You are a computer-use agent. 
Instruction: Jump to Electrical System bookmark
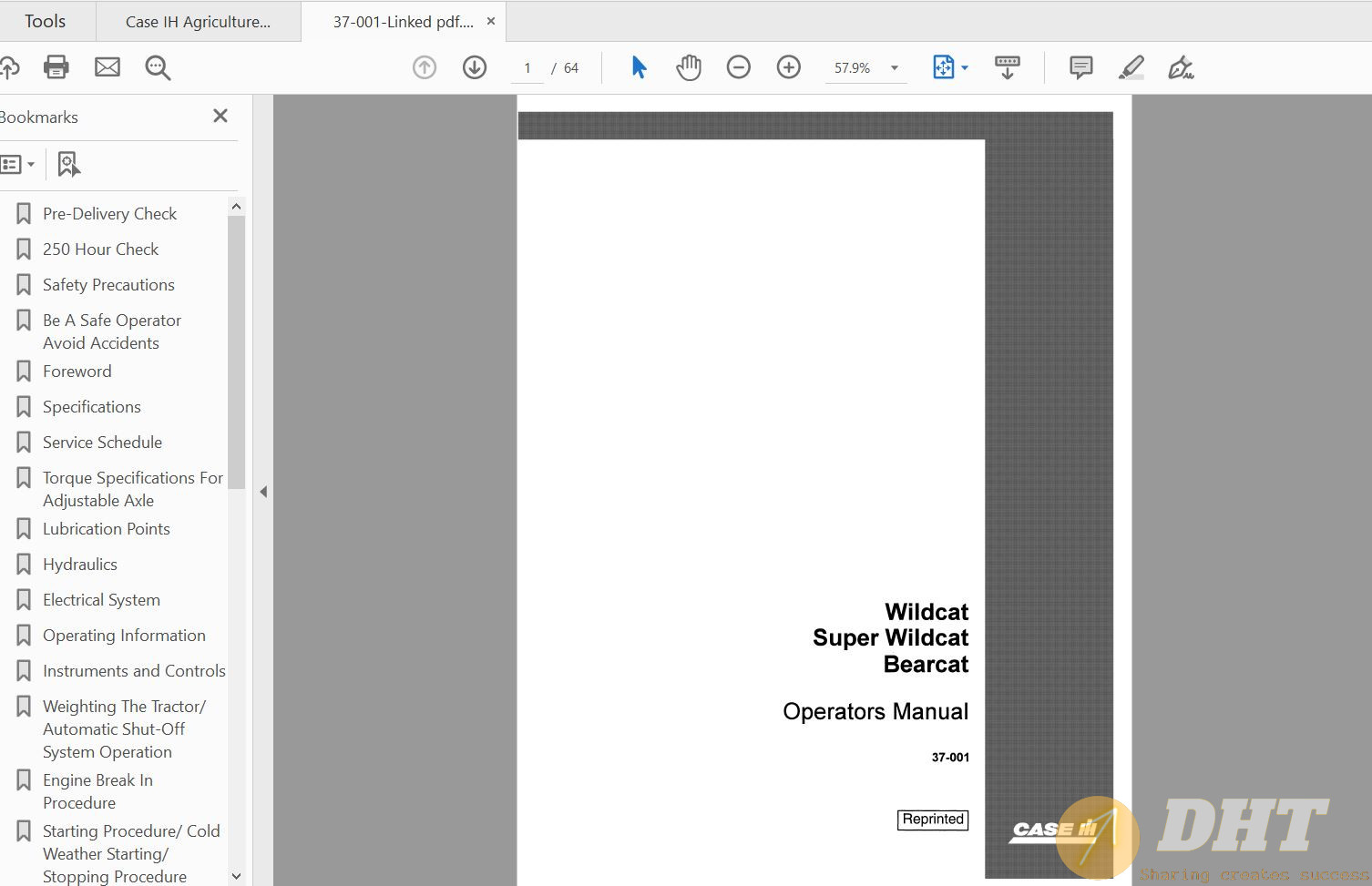pos(101,600)
